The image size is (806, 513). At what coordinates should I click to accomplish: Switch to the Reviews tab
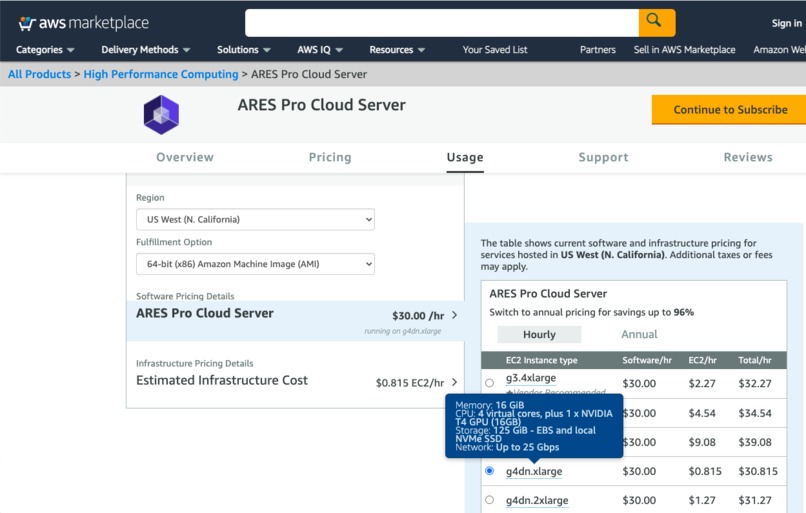tap(748, 157)
